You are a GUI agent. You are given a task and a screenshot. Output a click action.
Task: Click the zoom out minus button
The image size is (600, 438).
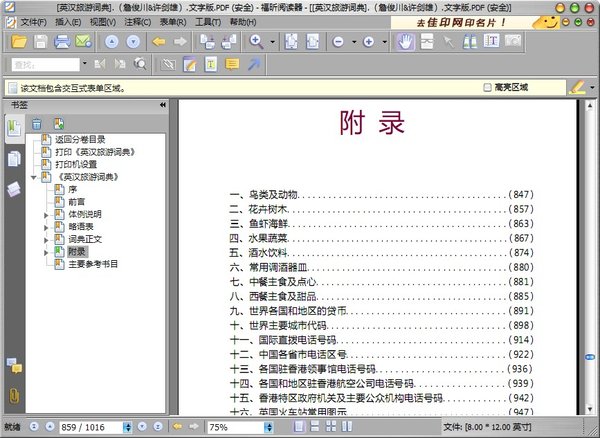point(338,42)
